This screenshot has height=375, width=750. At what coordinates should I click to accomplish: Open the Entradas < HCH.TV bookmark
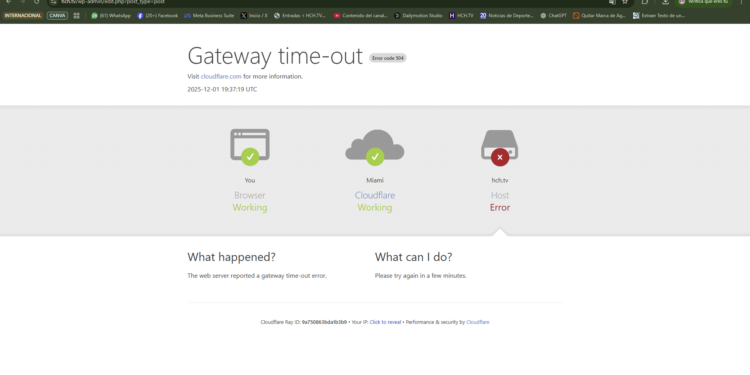pos(300,16)
